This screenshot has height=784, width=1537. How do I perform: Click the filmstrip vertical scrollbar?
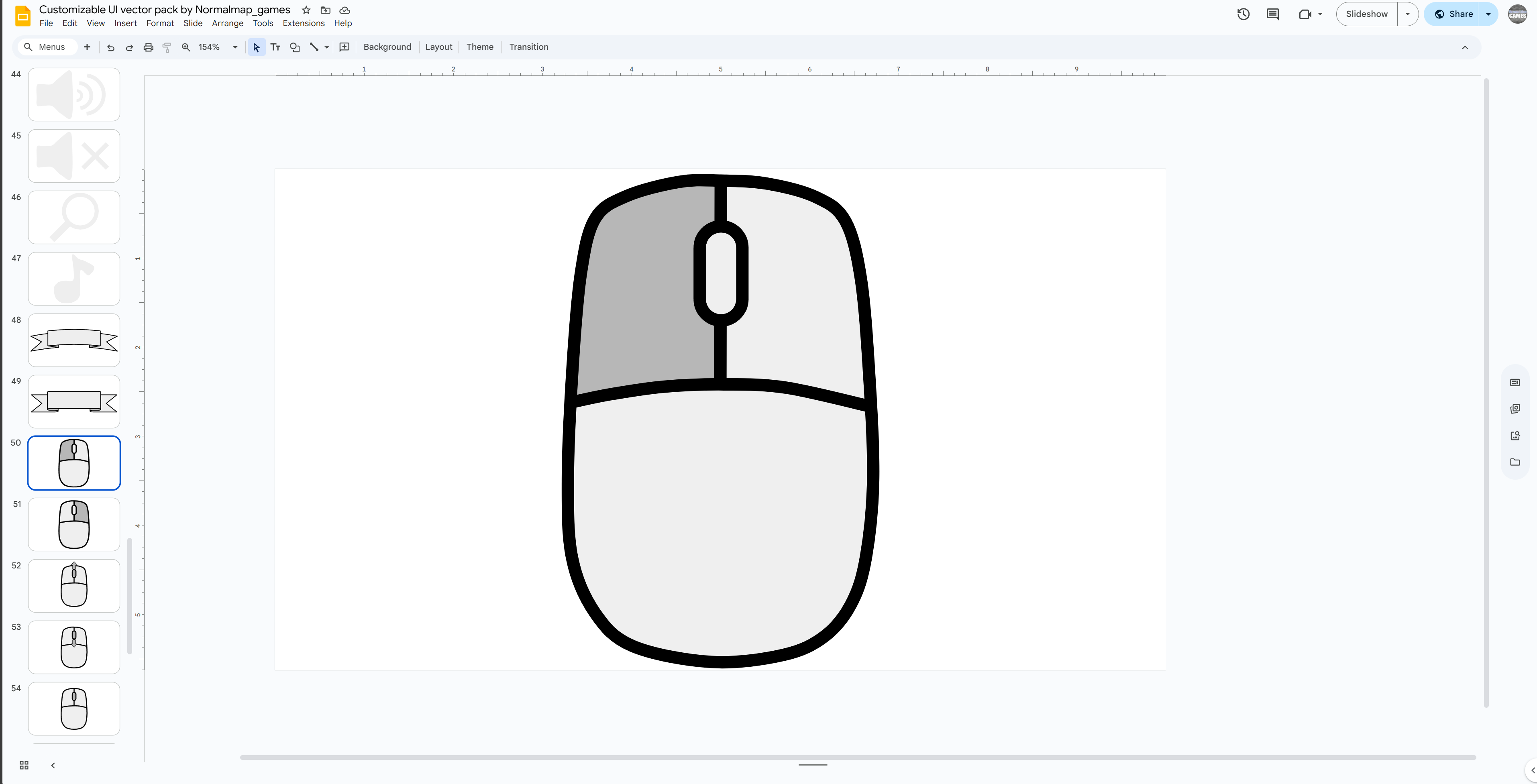(129, 595)
